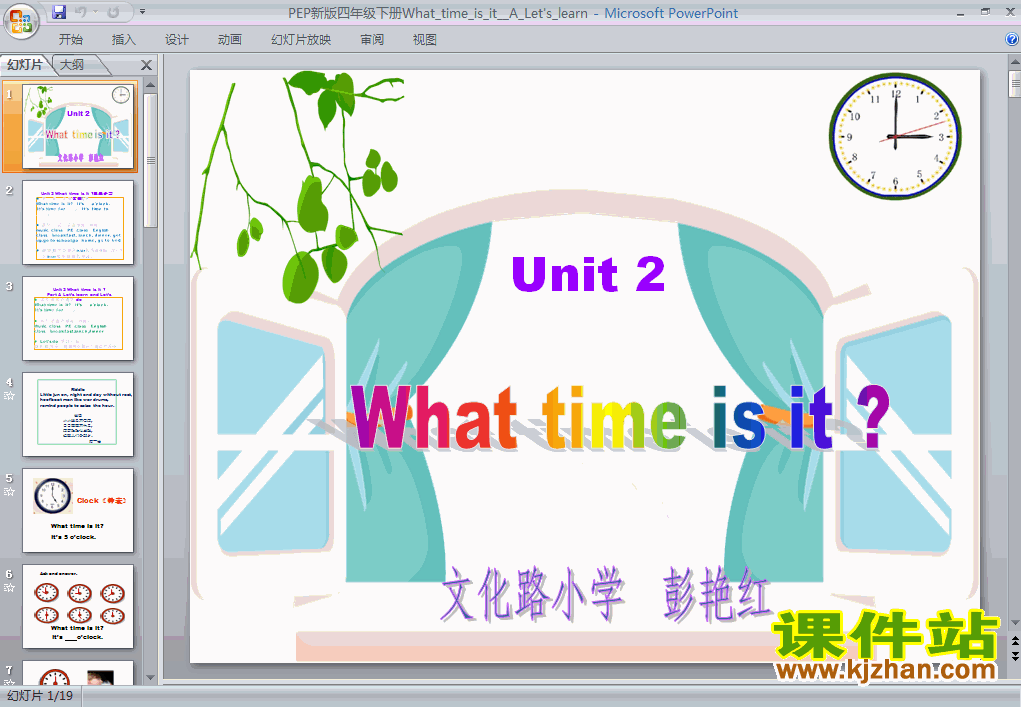
Task: Select slide 5 Clock thumbnail
Action: click(x=78, y=510)
